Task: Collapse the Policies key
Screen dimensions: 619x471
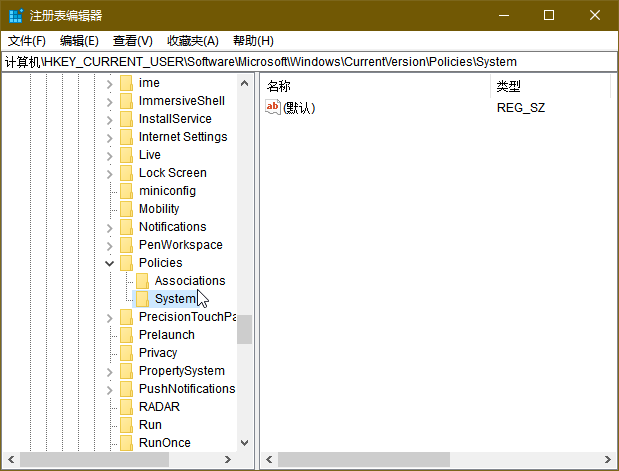Action: pos(110,263)
